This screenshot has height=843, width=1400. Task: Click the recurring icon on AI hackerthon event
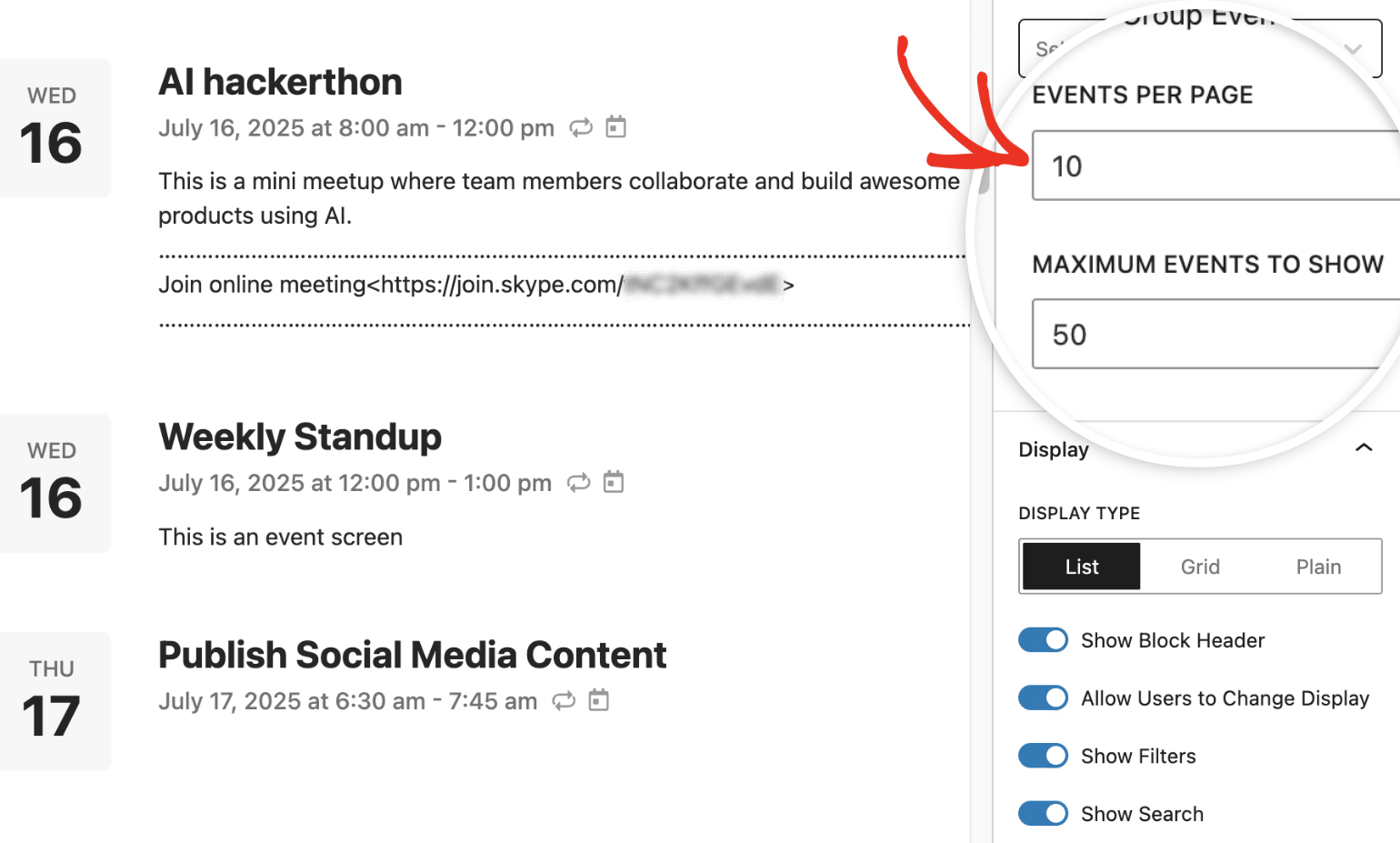581,127
